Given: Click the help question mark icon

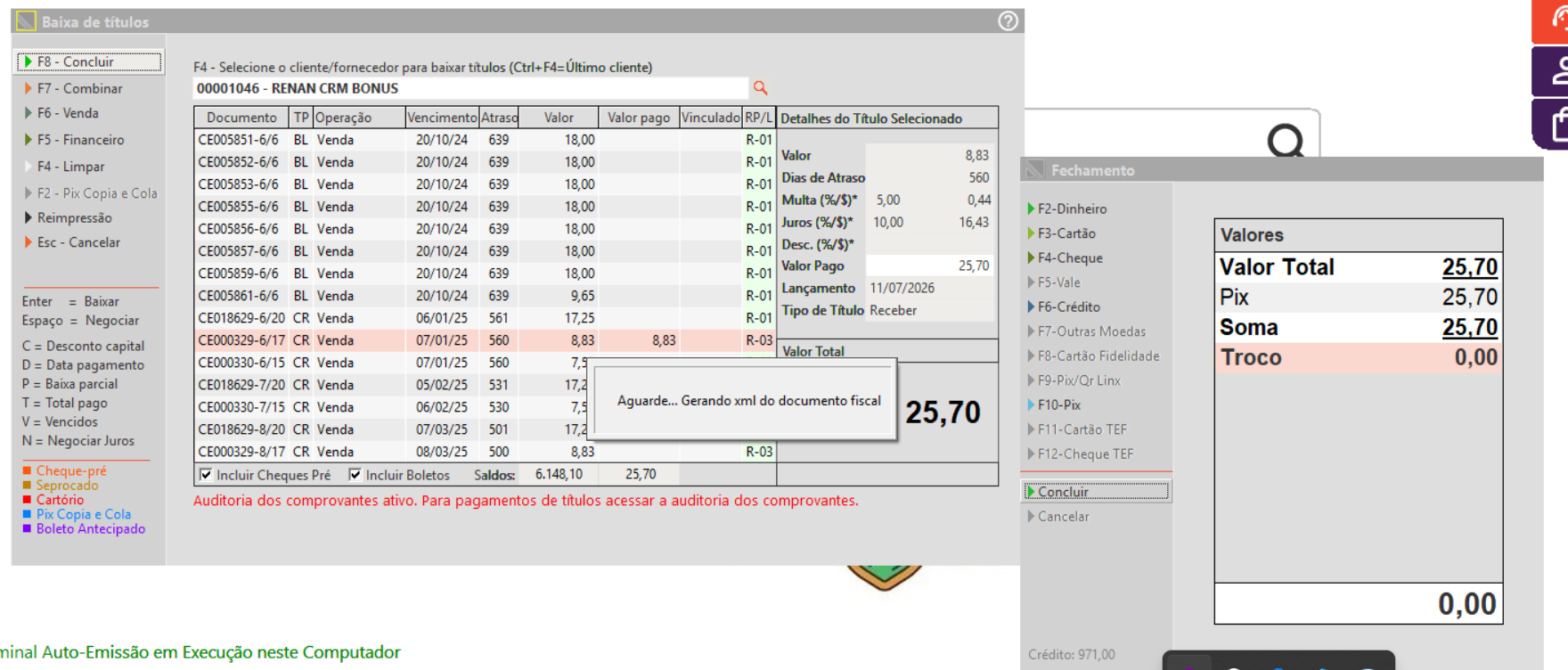Looking at the screenshot, I should [1008, 21].
